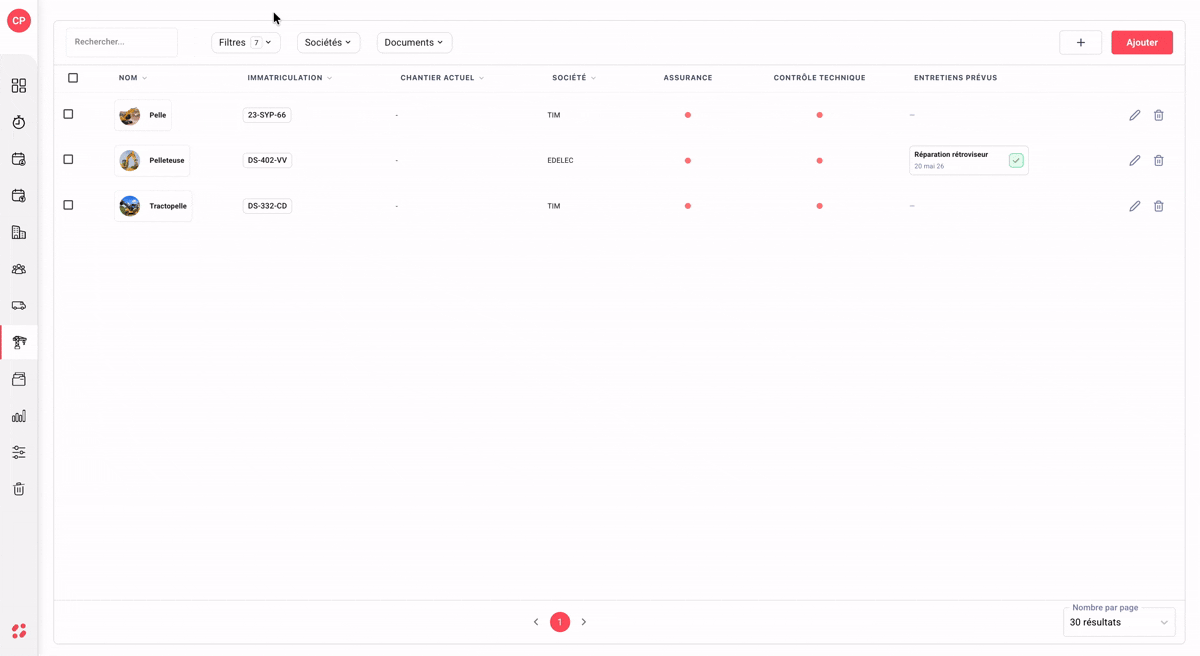Select the Pelle row checkbox
Viewport: 1200px width, 656px height.
coord(68,114)
